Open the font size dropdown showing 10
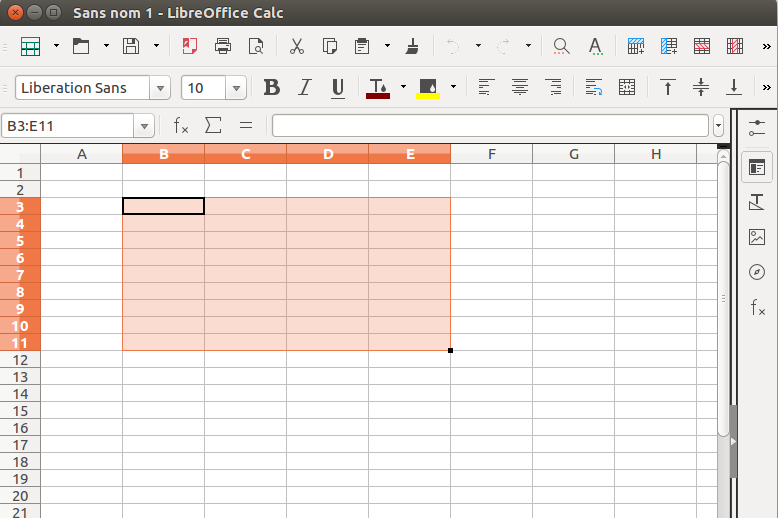This screenshot has height=518, width=778. pyautogui.click(x=236, y=88)
